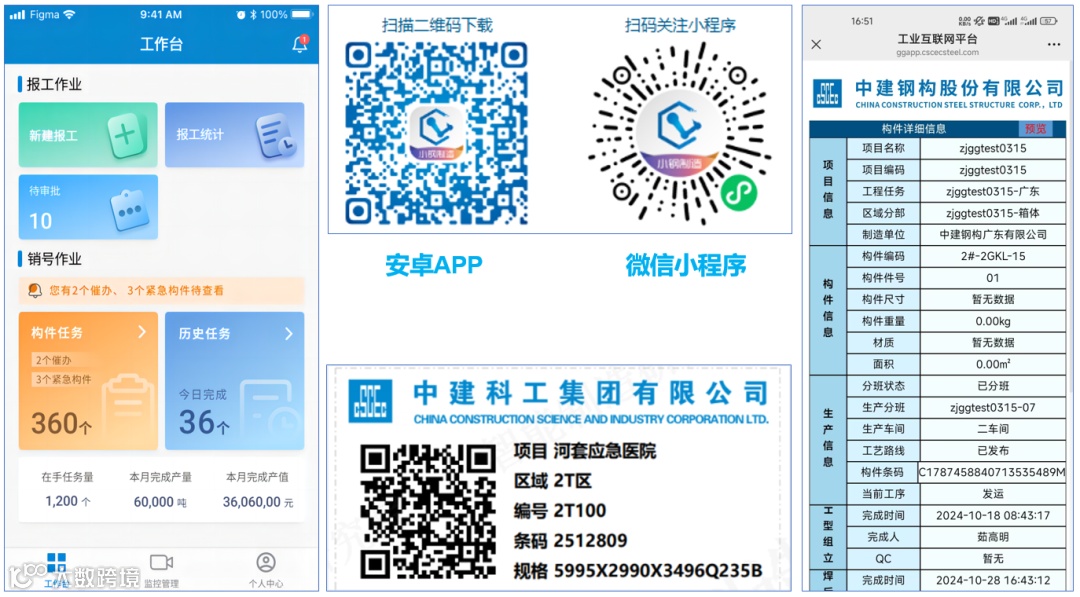The image size is (1080, 597).
Task: Click the Wi-Fi icon in Figma status bar
Action: [69, 14]
